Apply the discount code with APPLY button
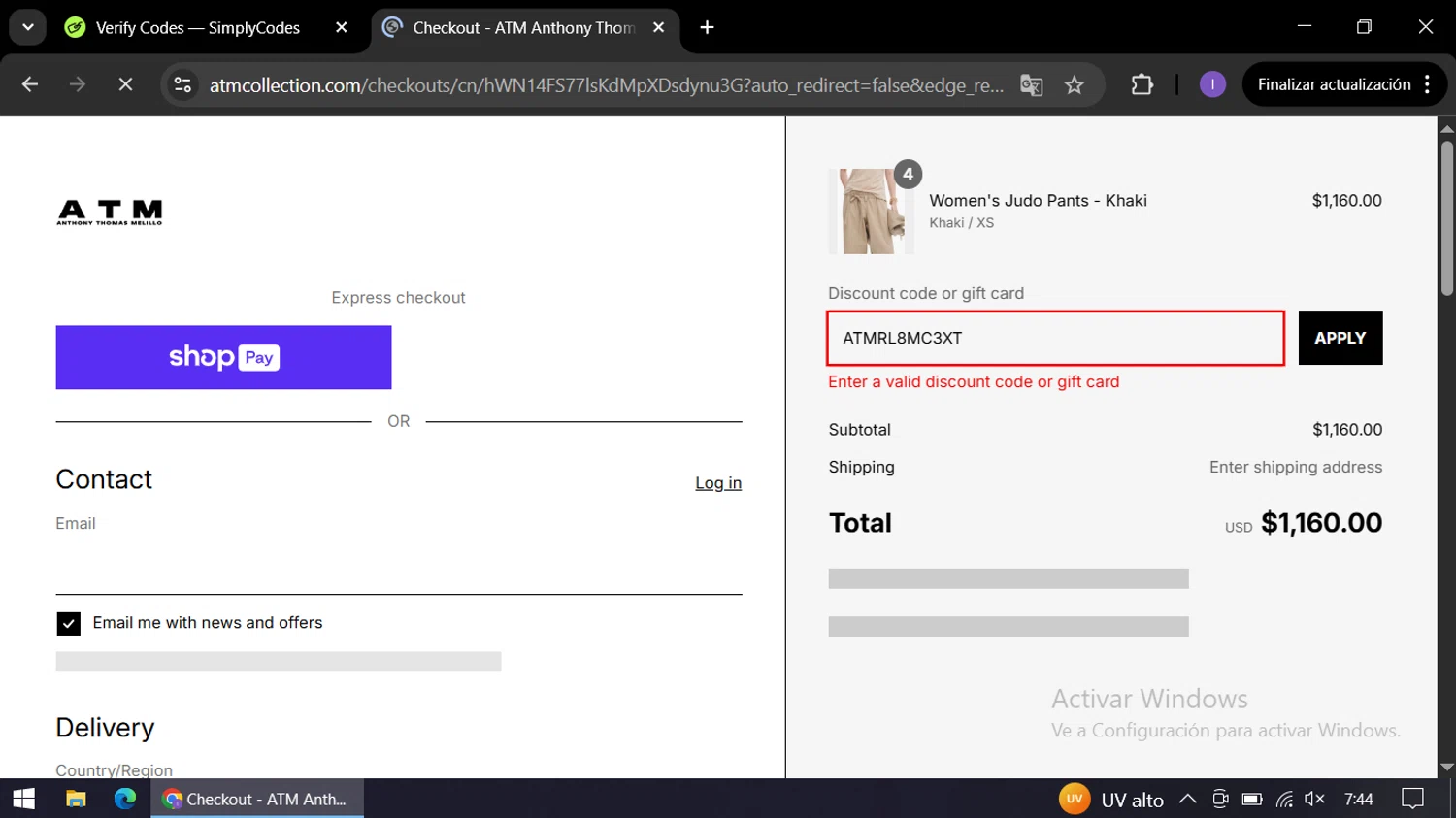1456x818 pixels. tap(1340, 339)
